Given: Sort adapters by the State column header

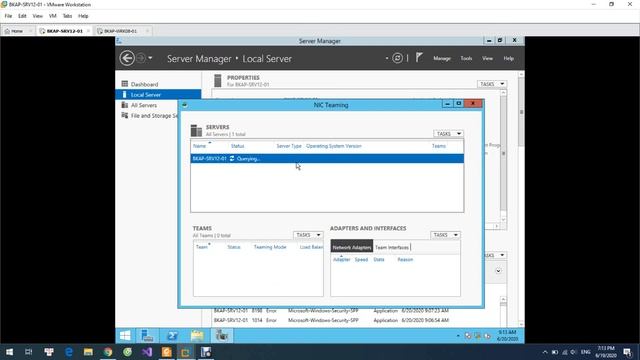Looking at the screenshot, I should pyautogui.click(x=379, y=260).
